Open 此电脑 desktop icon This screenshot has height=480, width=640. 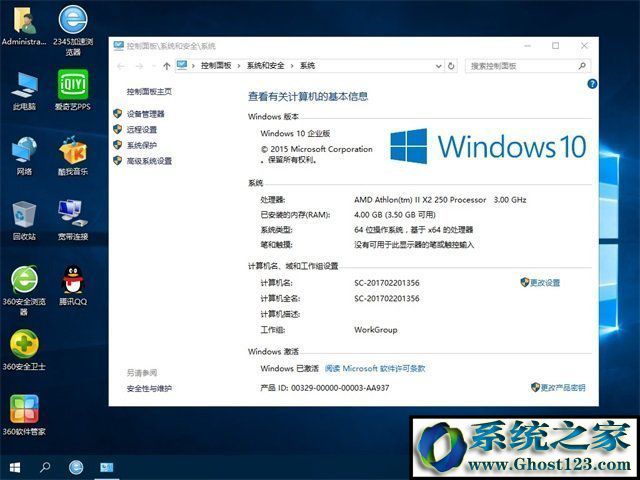click(x=24, y=91)
